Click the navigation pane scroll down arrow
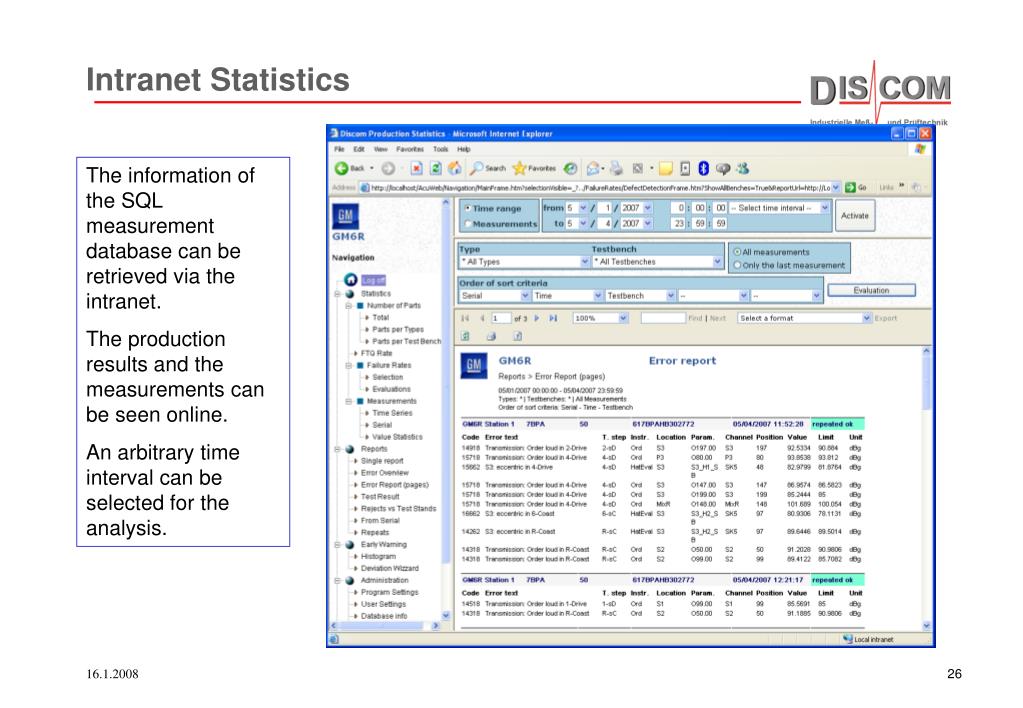 tap(446, 615)
